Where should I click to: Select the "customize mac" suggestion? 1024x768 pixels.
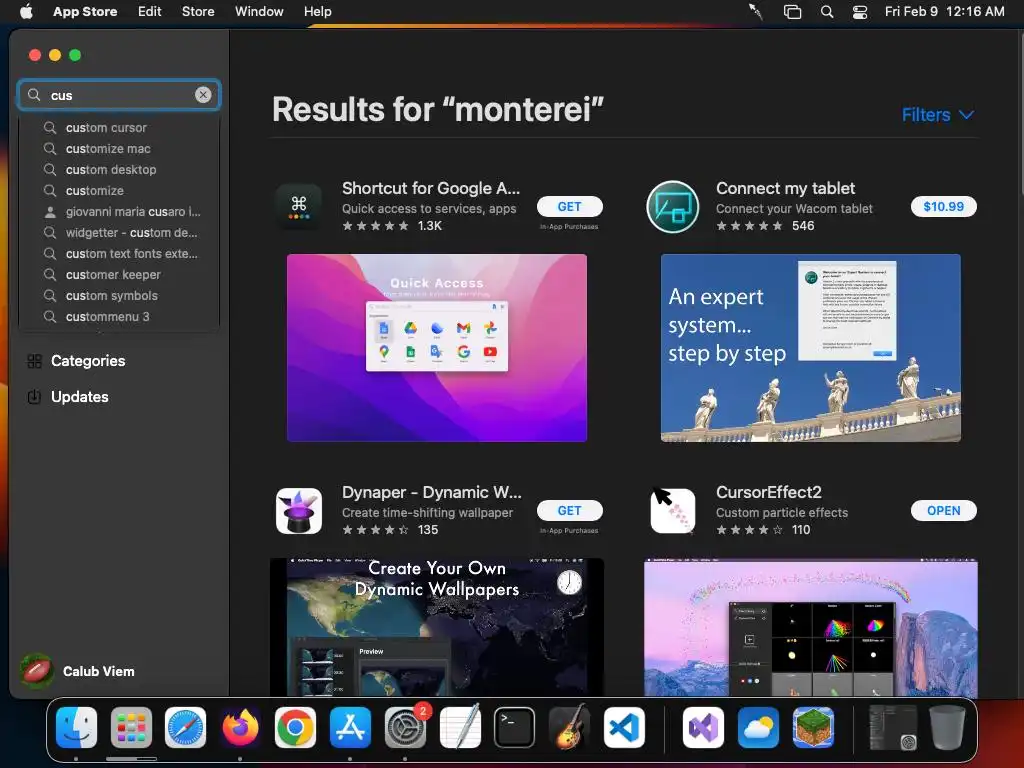[x=119, y=149]
